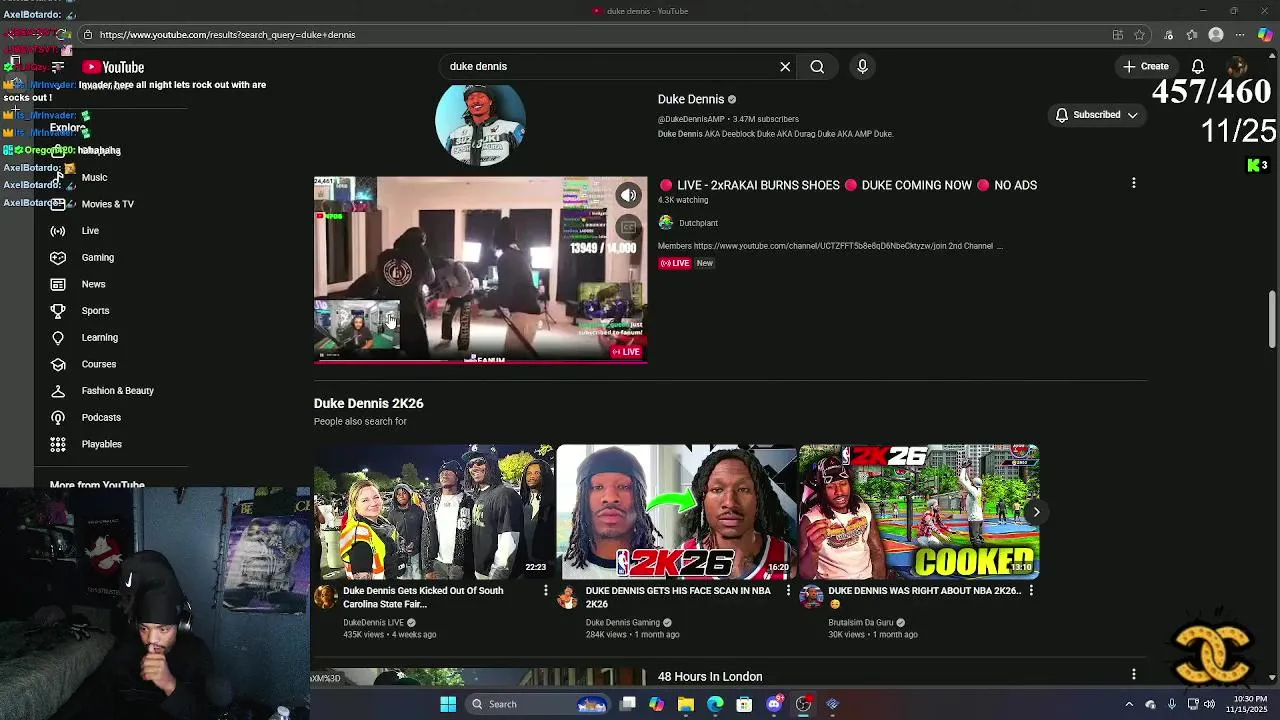Open YouTube notifications bell

1197,66
